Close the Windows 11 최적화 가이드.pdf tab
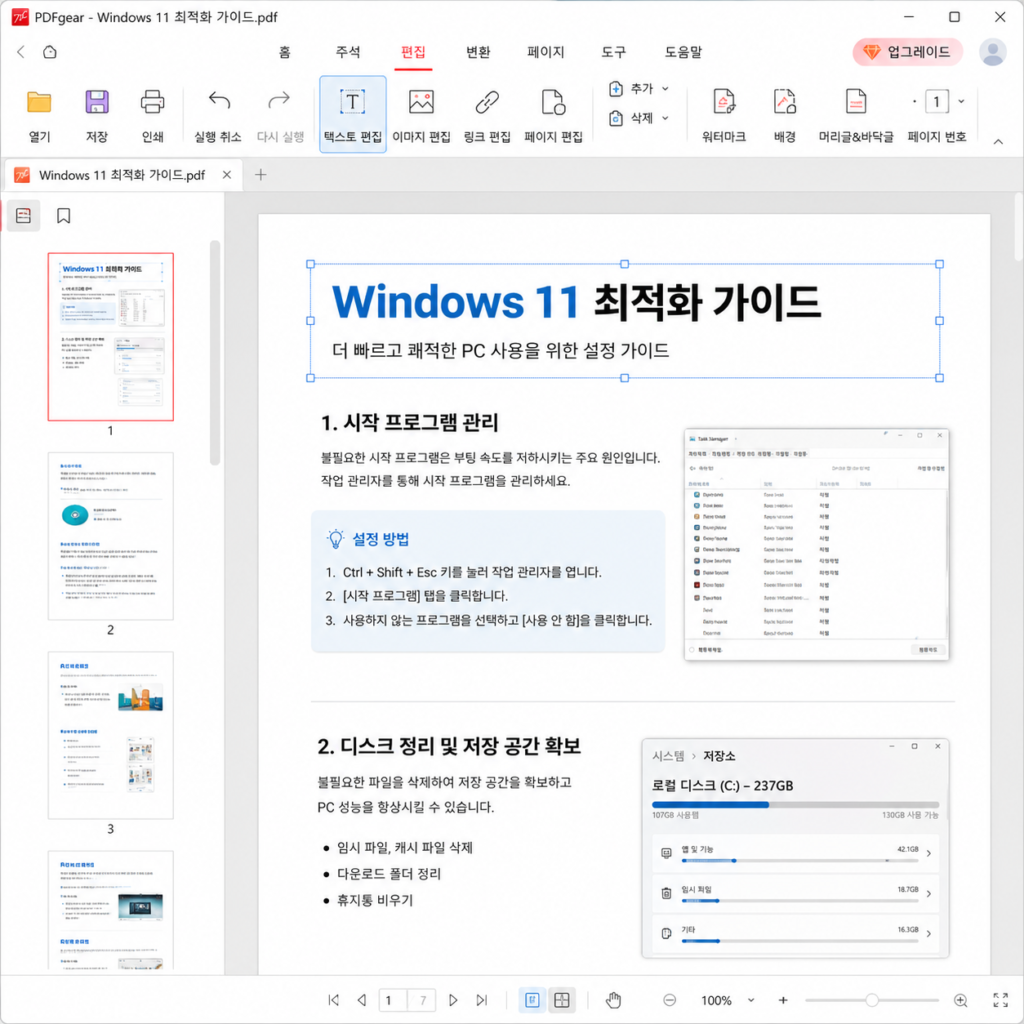Screen dimensions: 1024x1024 227,174
